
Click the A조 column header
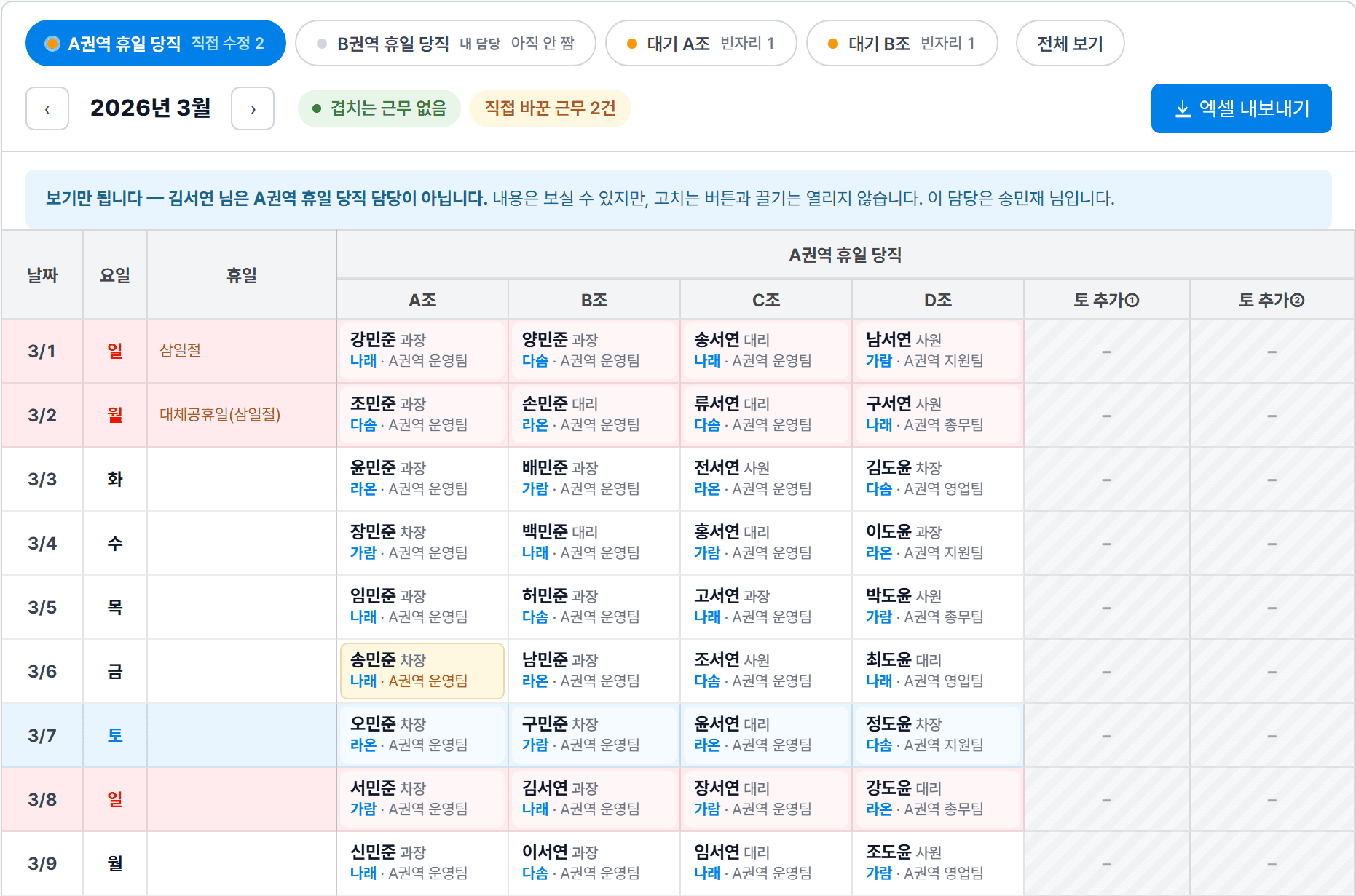(422, 299)
